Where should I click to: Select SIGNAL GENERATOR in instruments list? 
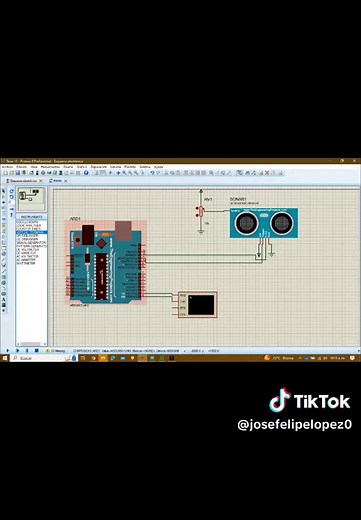(x=31, y=243)
